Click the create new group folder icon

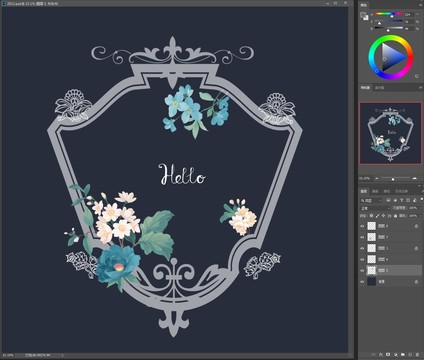point(403,354)
